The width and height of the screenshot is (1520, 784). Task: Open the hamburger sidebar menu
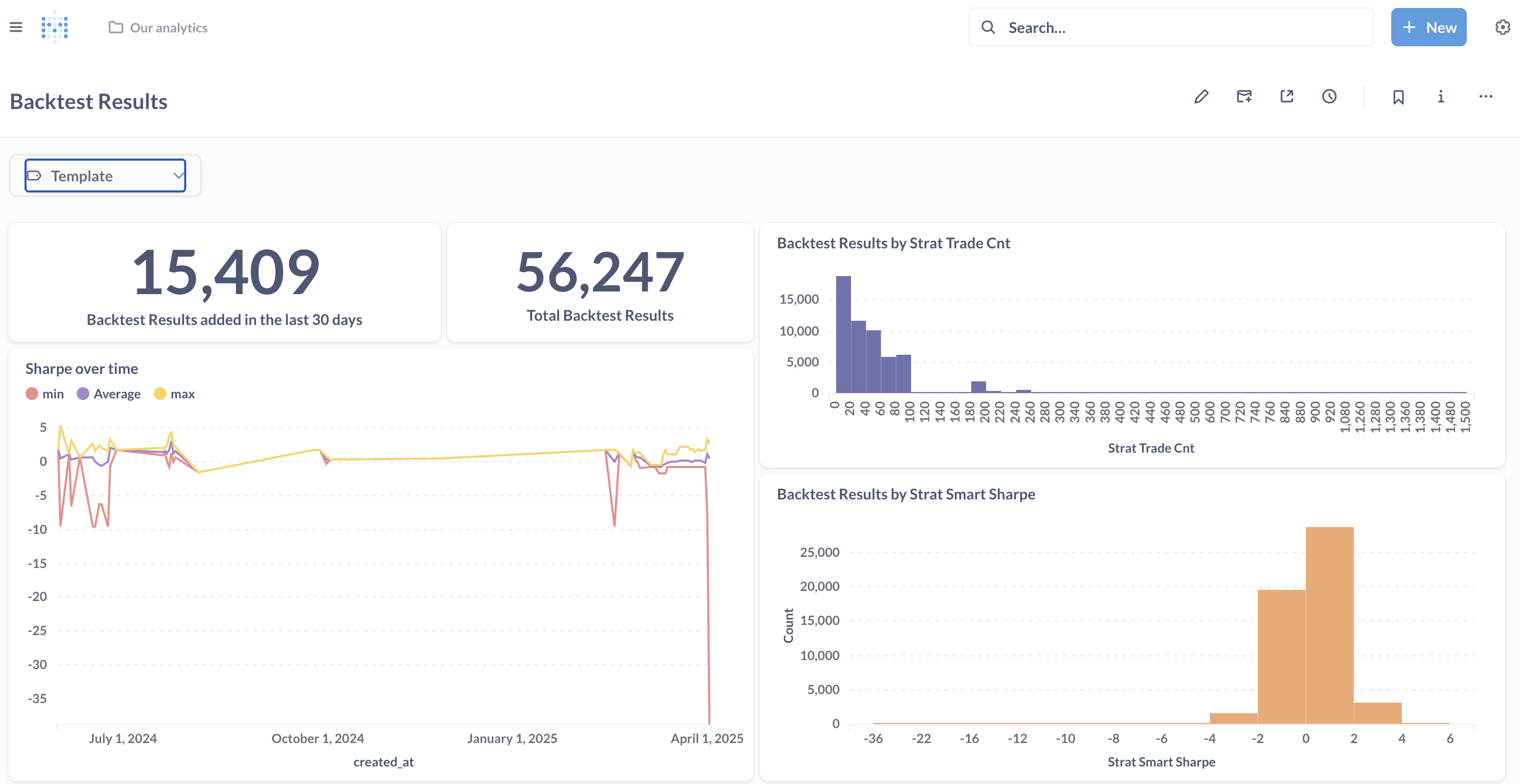pyautogui.click(x=16, y=27)
